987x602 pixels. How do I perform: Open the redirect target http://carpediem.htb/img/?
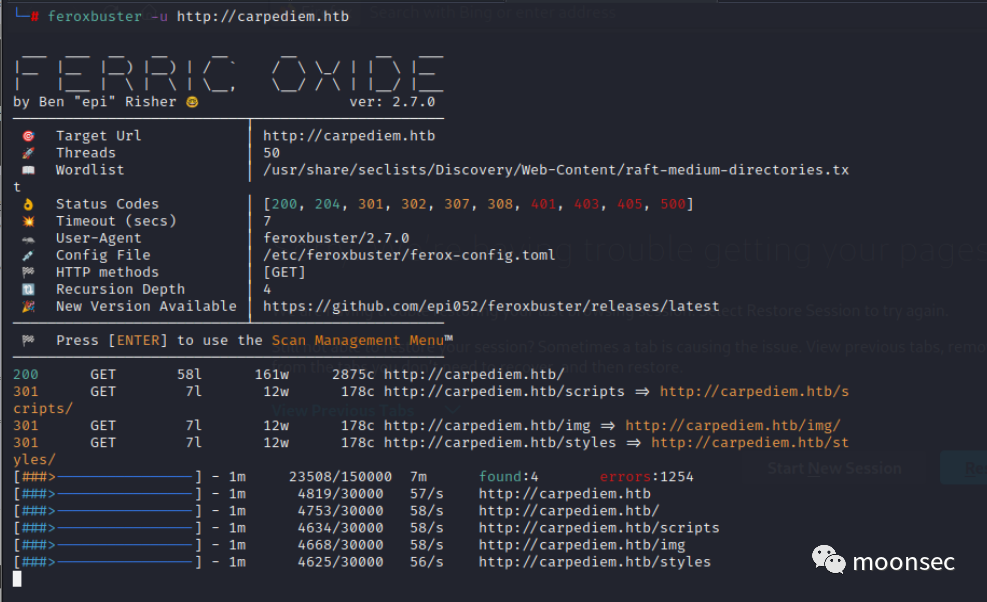(733, 426)
